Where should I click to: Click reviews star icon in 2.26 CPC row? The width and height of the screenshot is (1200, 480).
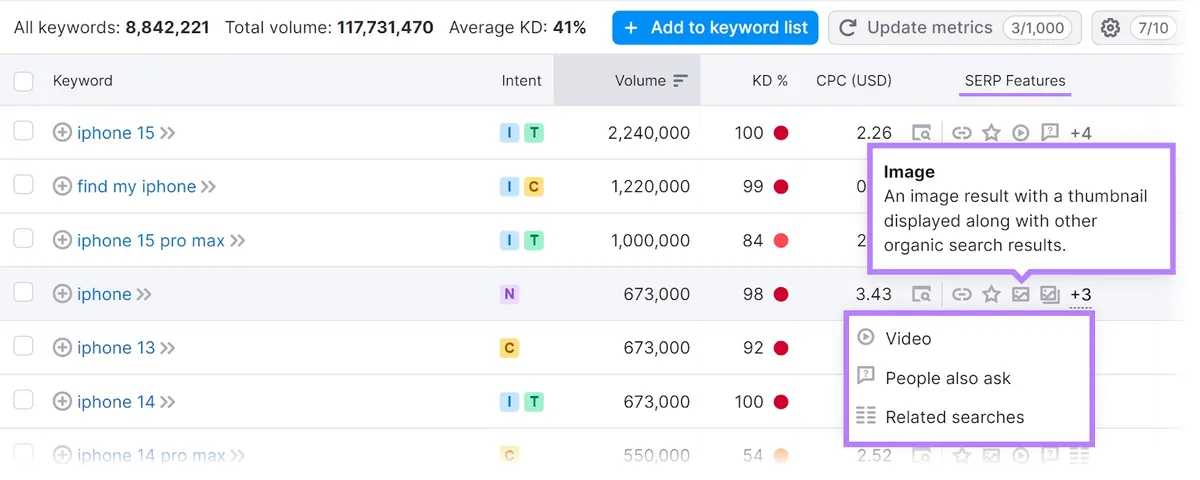(991, 132)
